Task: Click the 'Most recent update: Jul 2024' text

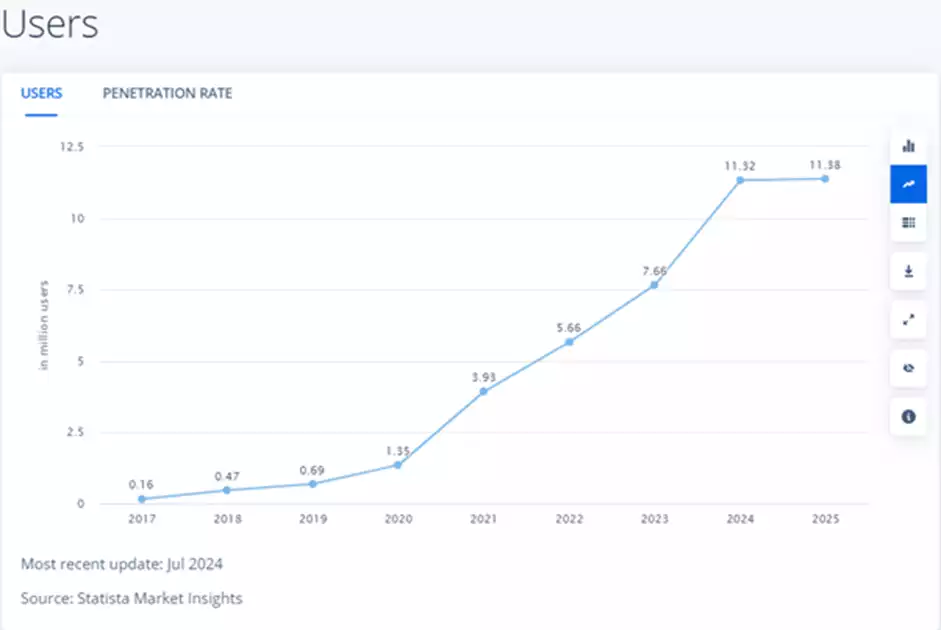Action: point(122,564)
